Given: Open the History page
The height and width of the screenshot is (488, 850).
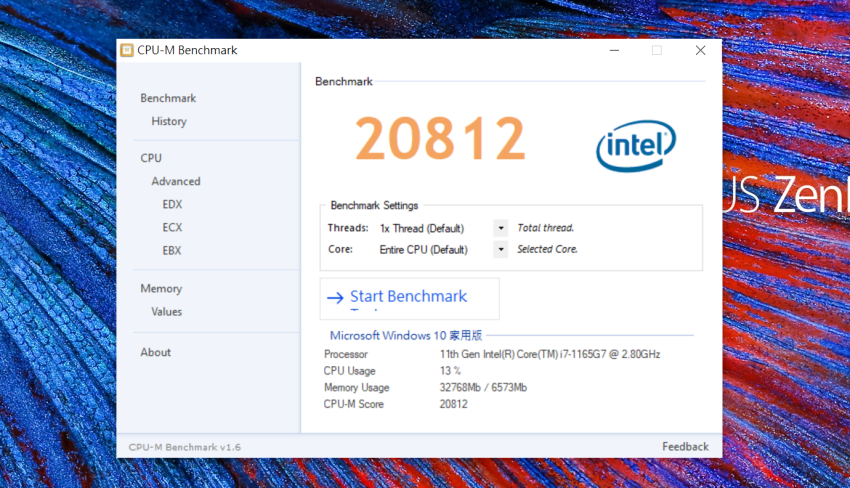Looking at the screenshot, I should pyautogui.click(x=169, y=121).
